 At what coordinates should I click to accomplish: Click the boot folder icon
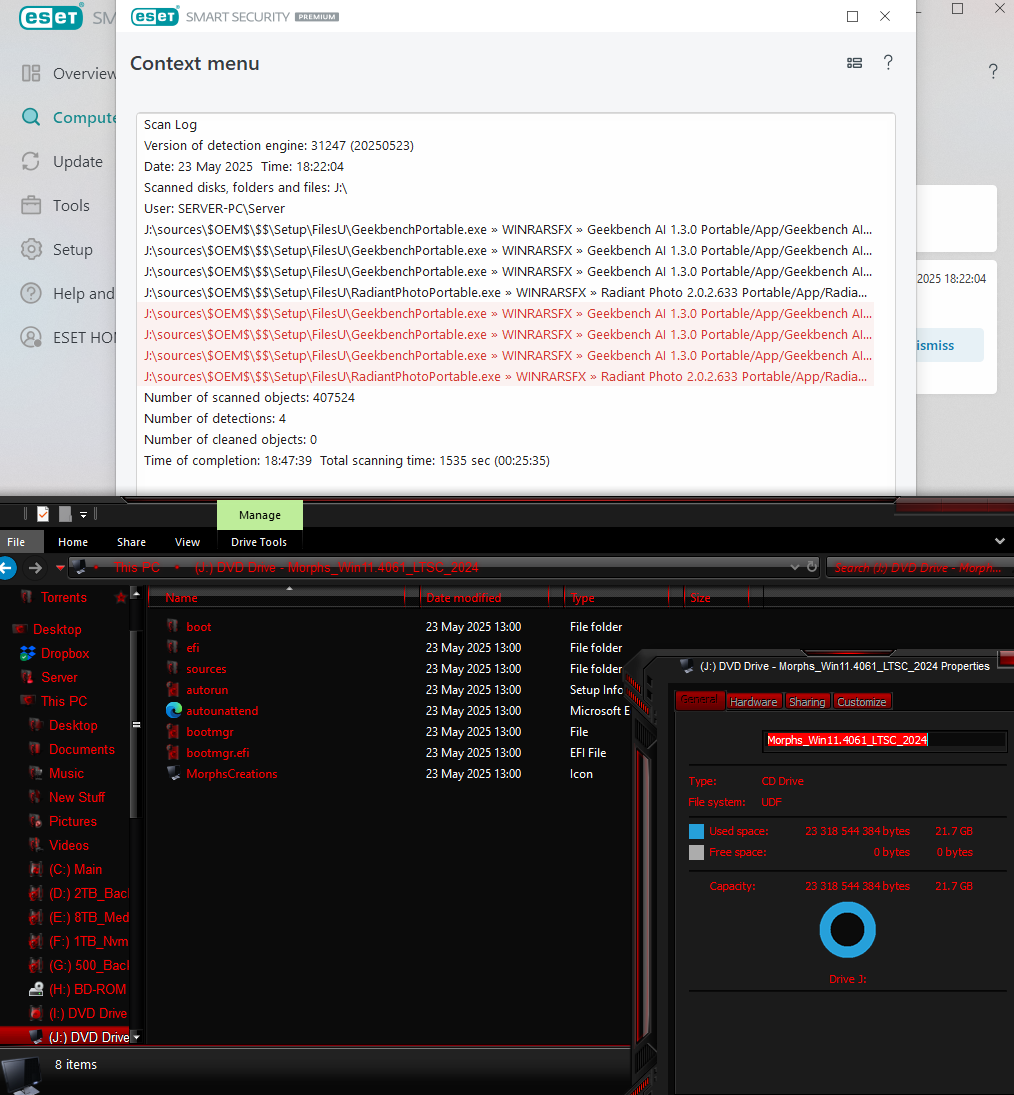pyautogui.click(x=173, y=626)
